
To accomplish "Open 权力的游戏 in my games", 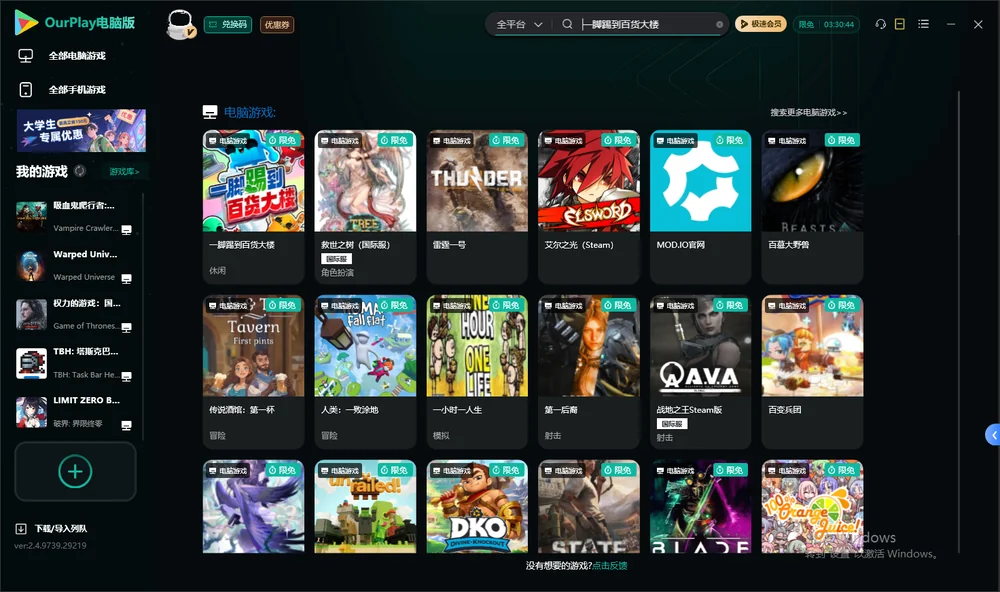I will click(x=75, y=314).
